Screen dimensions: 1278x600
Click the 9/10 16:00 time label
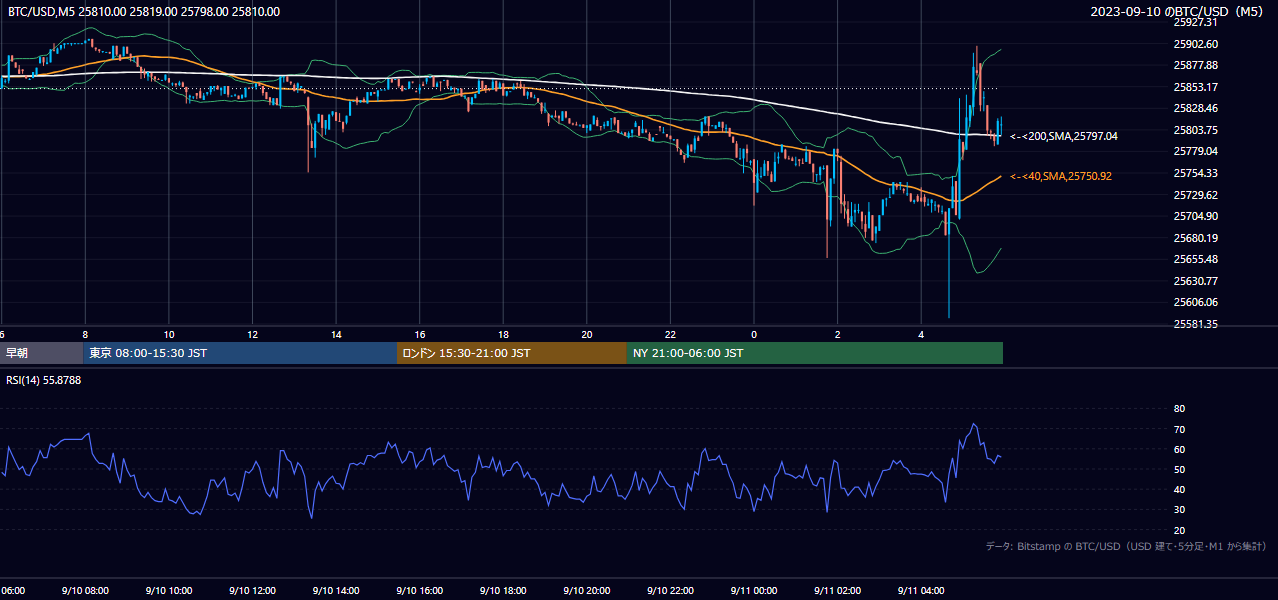[419, 591]
